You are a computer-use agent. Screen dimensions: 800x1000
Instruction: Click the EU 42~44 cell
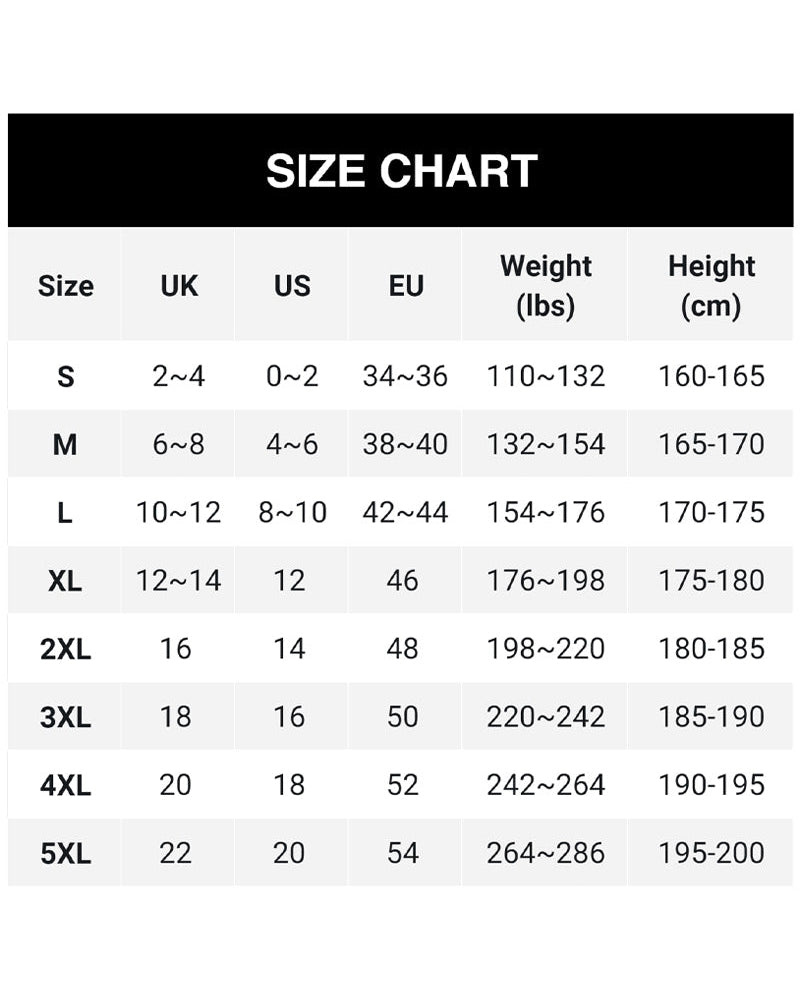(405, 513)
